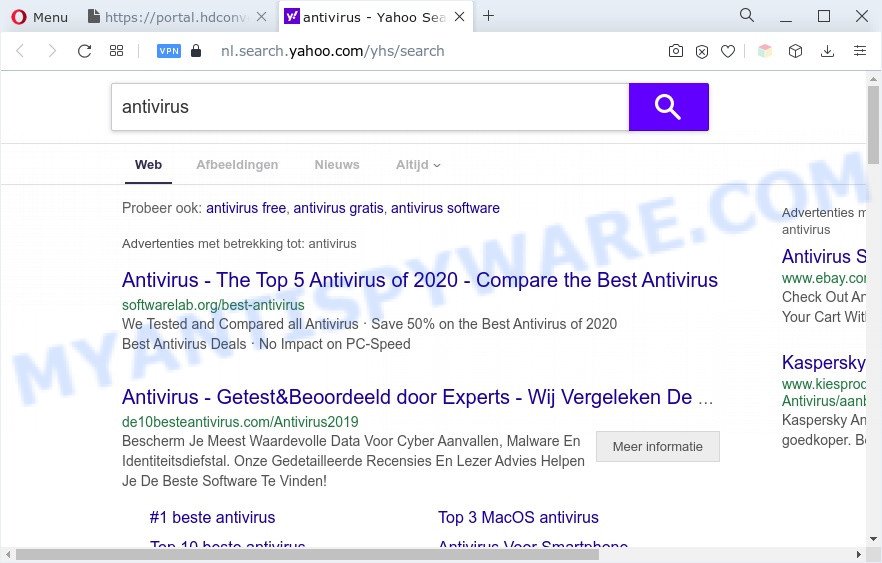Click the scroll right arrow
Viewport: 882px width, 563px height.
click(x=859, y=555)
